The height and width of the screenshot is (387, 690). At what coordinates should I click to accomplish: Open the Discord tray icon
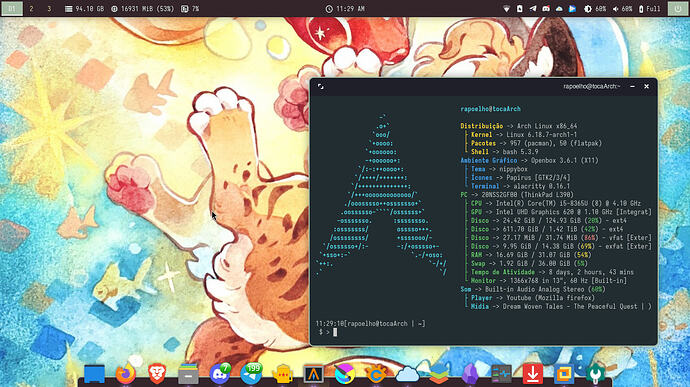(x=546, y=8)
